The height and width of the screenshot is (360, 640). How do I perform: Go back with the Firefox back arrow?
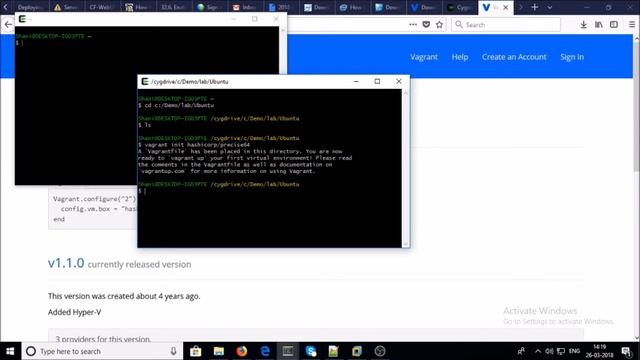tap(8, 24)
